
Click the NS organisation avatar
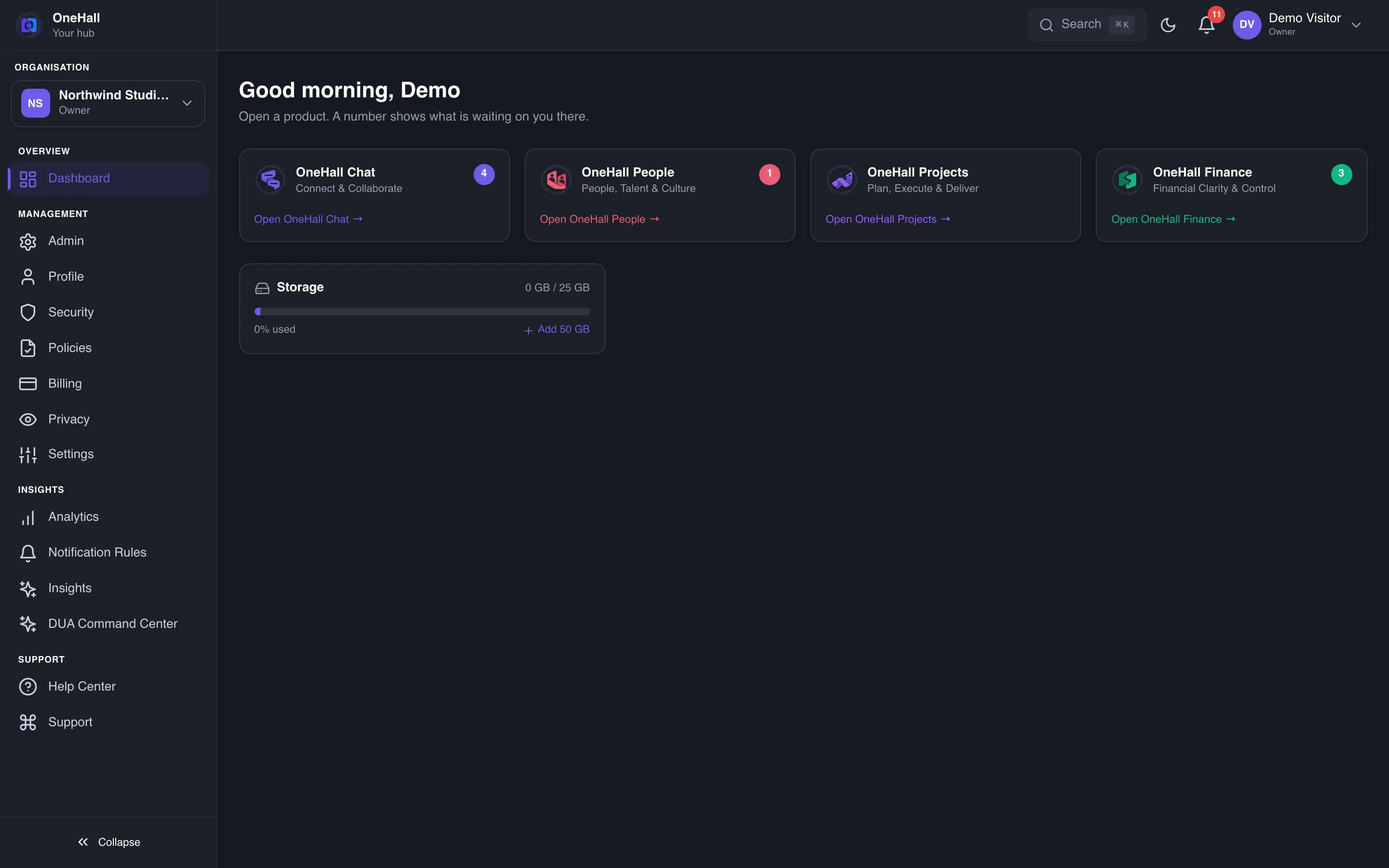pyautogui.click(x=36, y=103)
